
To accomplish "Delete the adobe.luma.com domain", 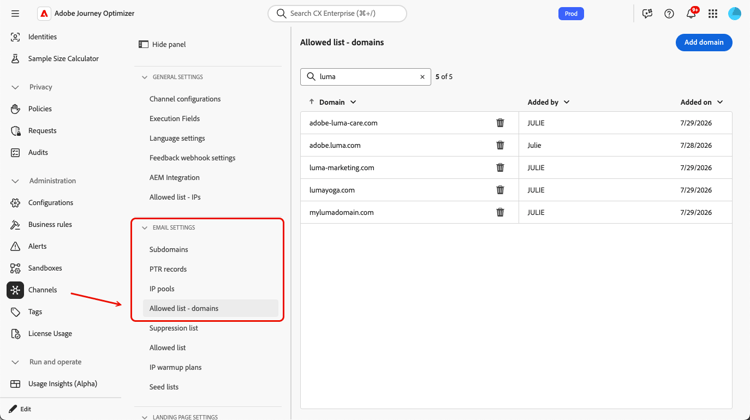I will pos(500,145).
